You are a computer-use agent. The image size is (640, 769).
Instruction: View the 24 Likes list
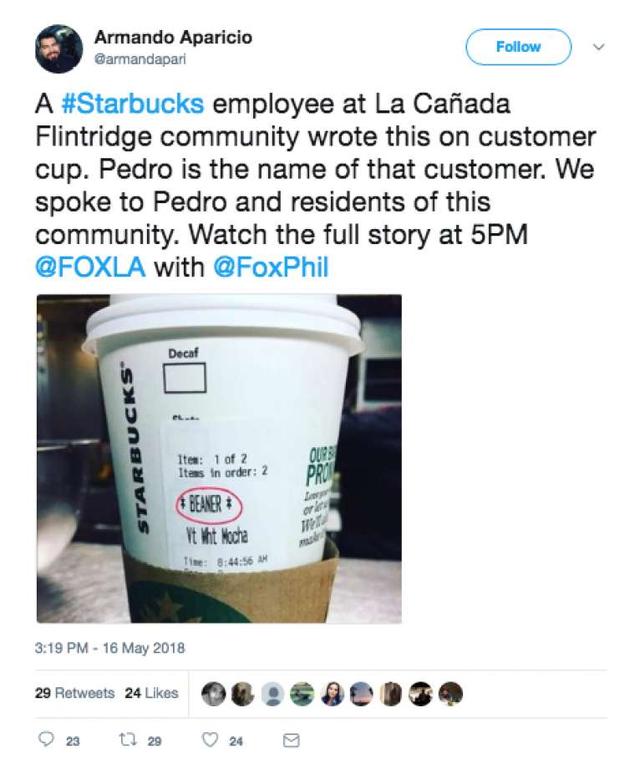(x=151, y=693)
